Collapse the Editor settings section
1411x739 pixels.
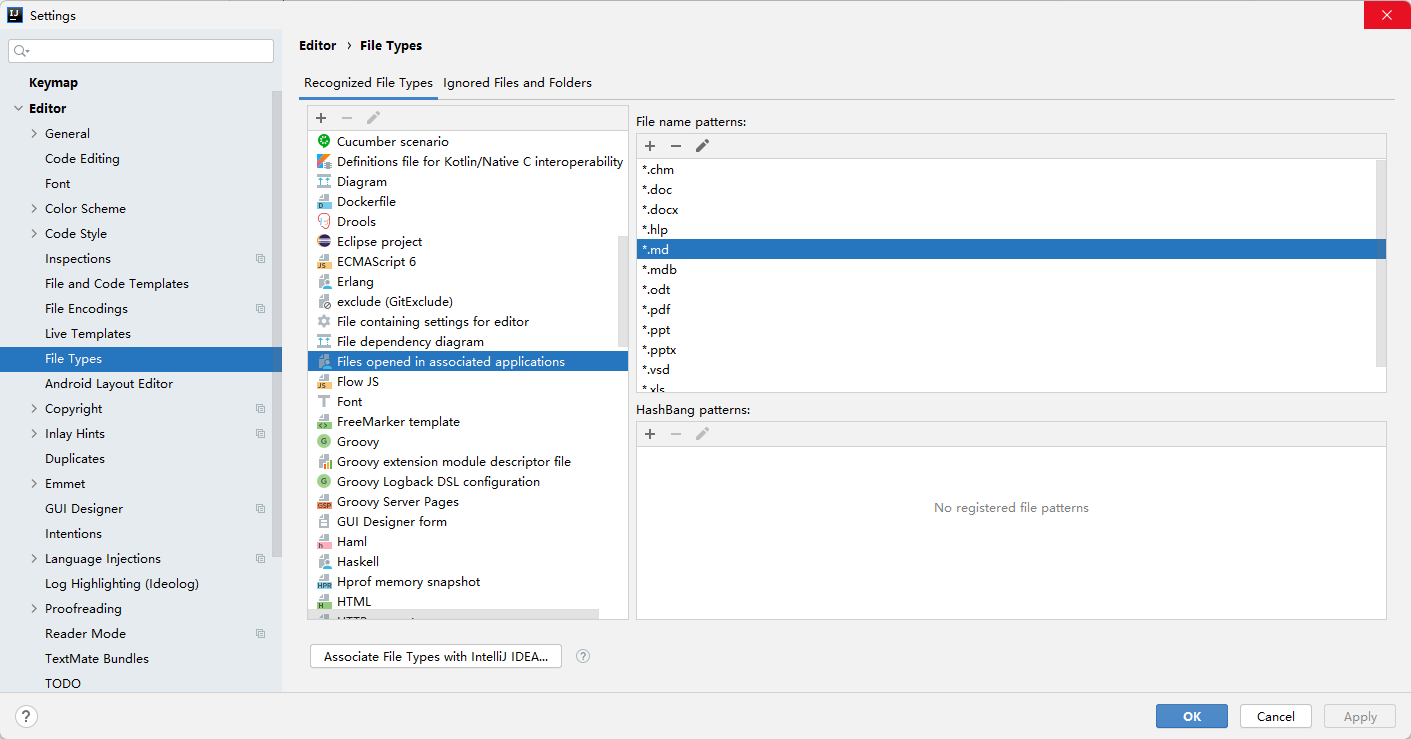click(x=17, y=109)
